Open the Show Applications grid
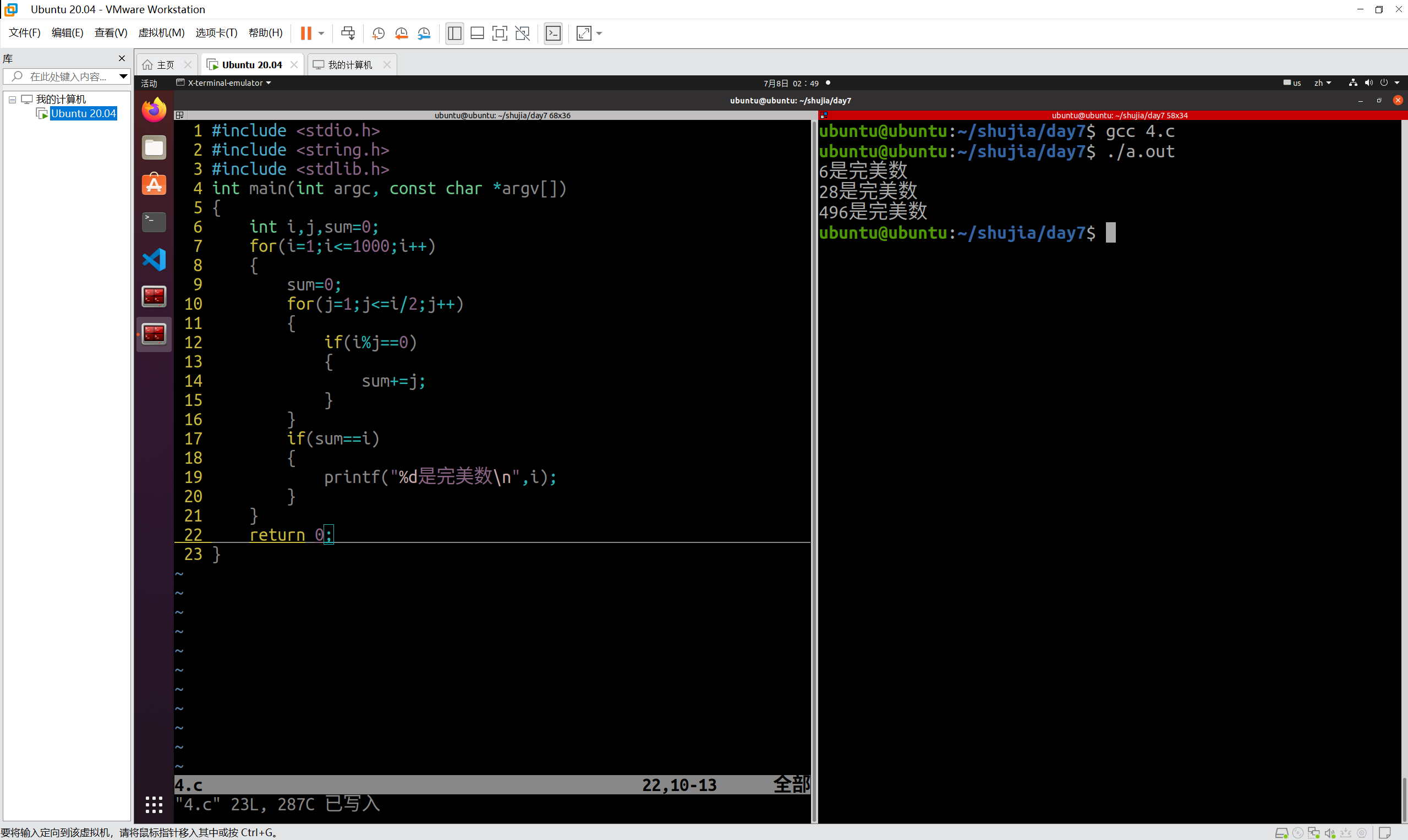 pos(154,804)
